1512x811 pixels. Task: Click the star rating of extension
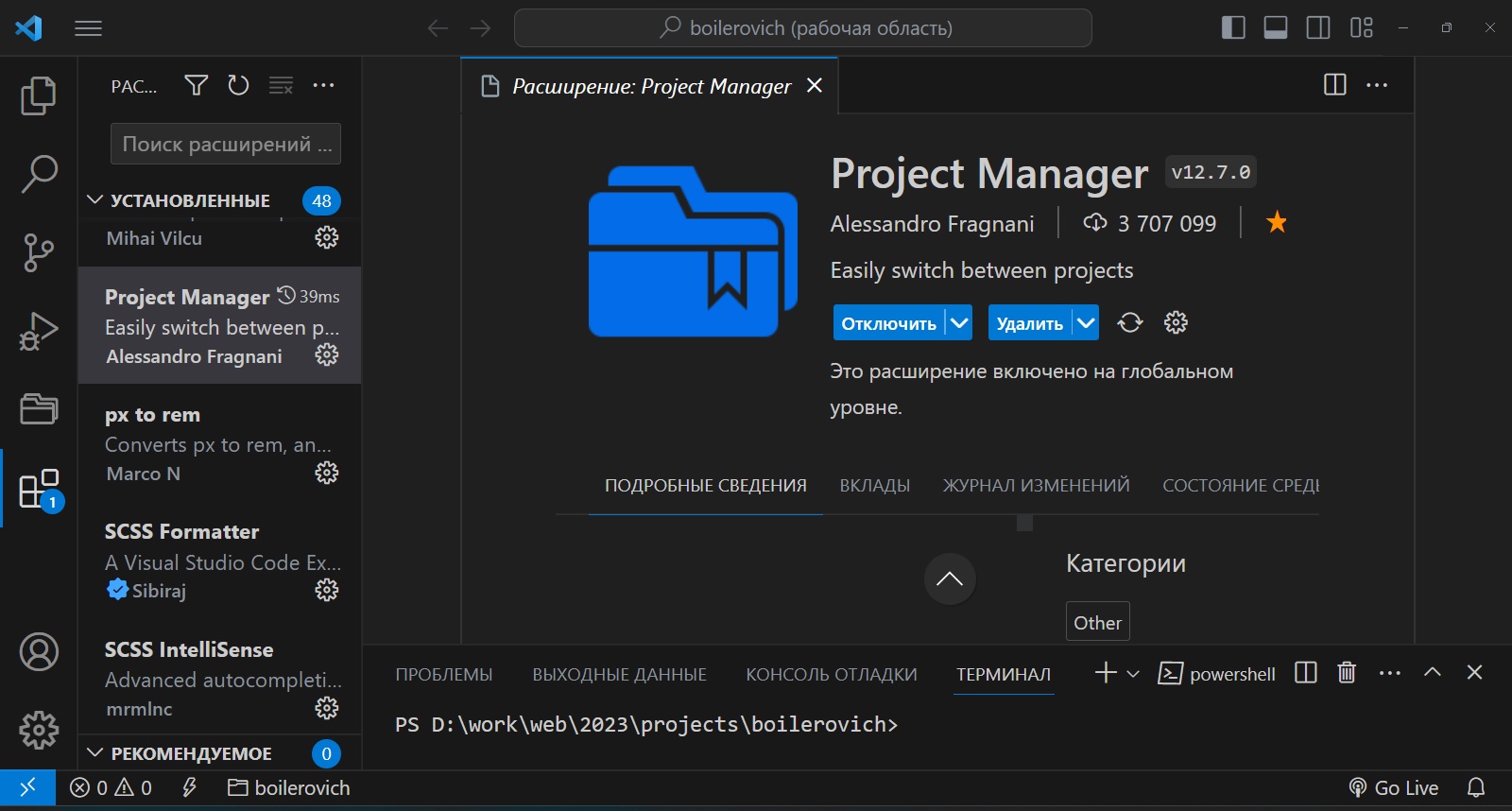coord(1277,223)
